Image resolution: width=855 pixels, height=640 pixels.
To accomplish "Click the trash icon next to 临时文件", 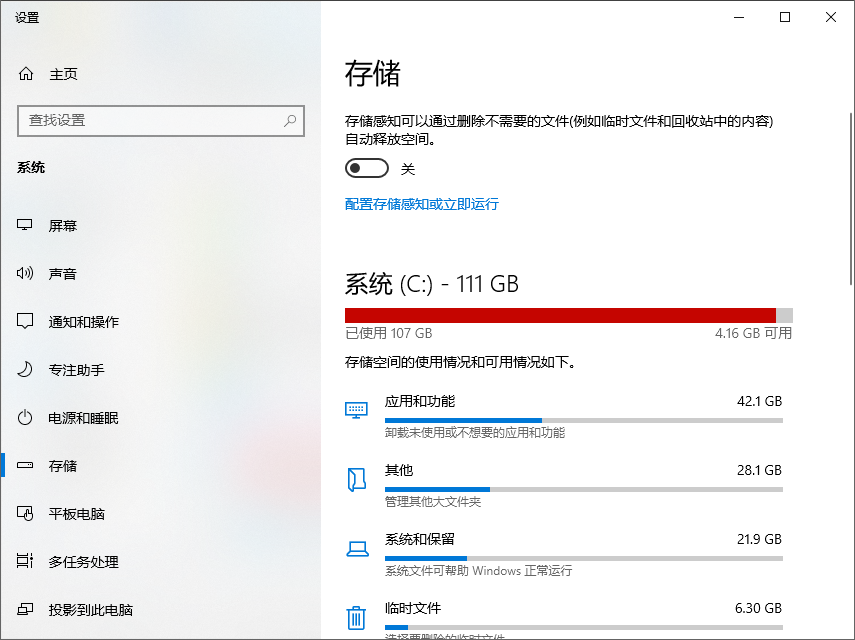I will click(356, 617).
